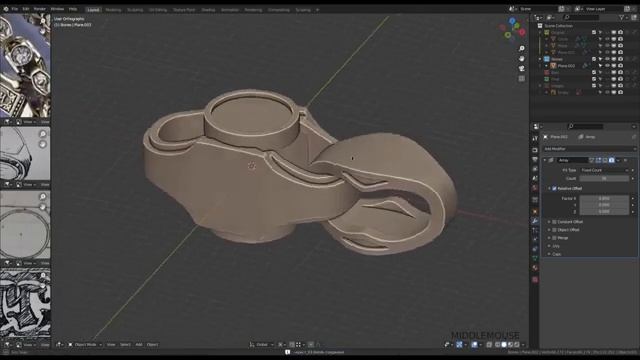Adjust the Factor Z value field
The height and width of the screenshot is (360, 640).
[604, 212]
